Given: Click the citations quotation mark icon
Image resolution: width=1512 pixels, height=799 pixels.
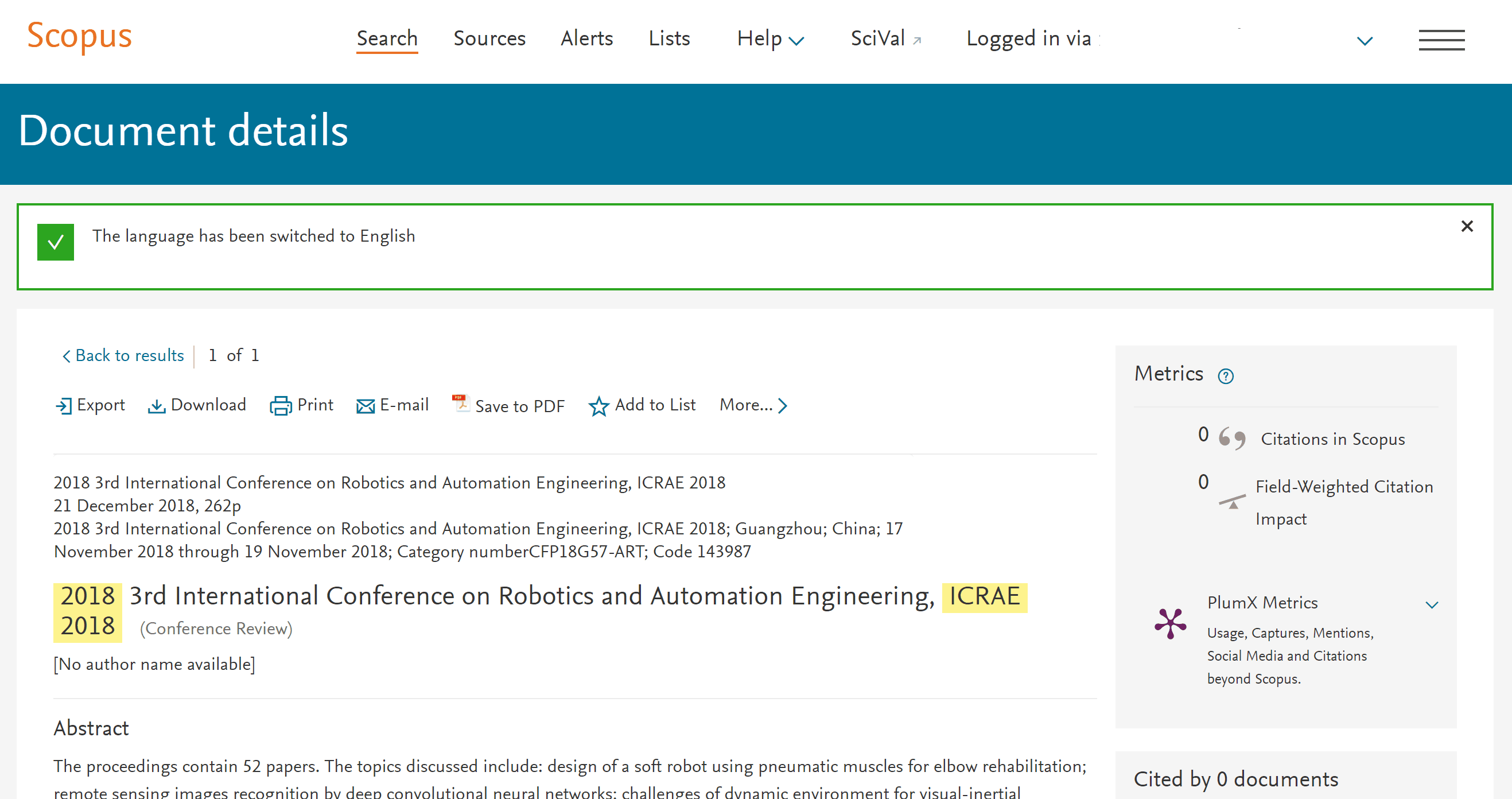Looking at the screenshot, I should (1232, 438).
